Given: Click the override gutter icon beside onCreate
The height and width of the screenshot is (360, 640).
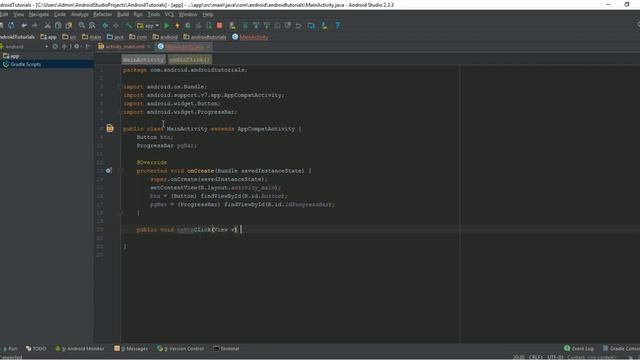Looking at the screenshot, I should coord(109,171).
